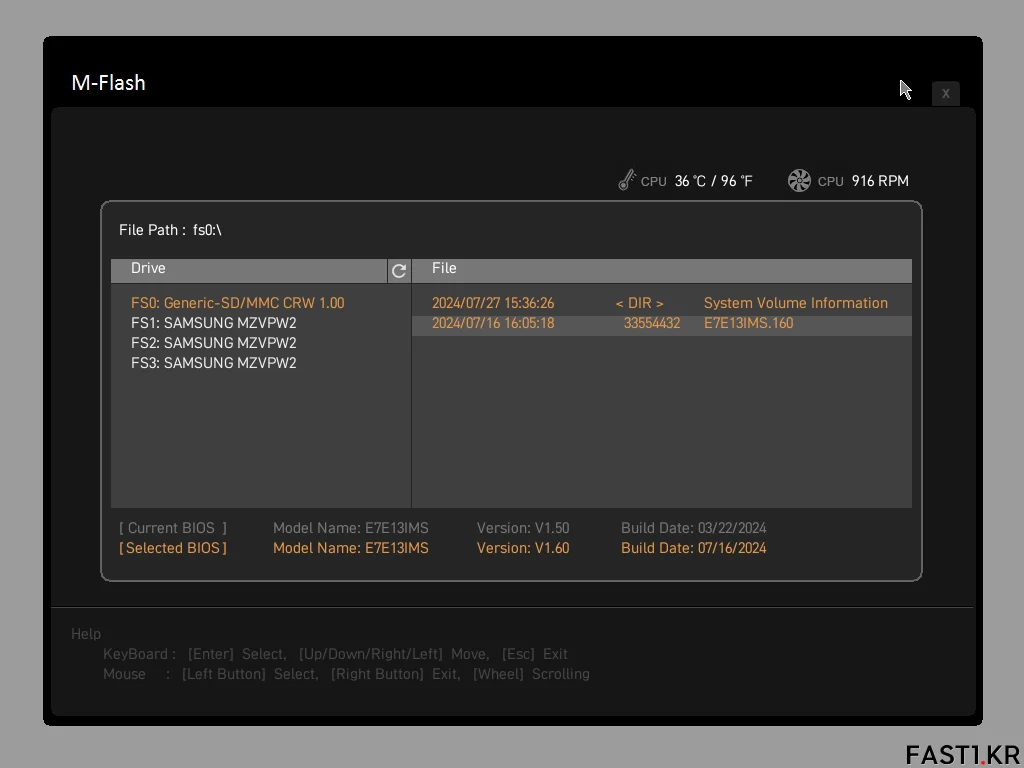Click the Current BIOS label
The image size is (1024, 768).
[x=173, y=528]
